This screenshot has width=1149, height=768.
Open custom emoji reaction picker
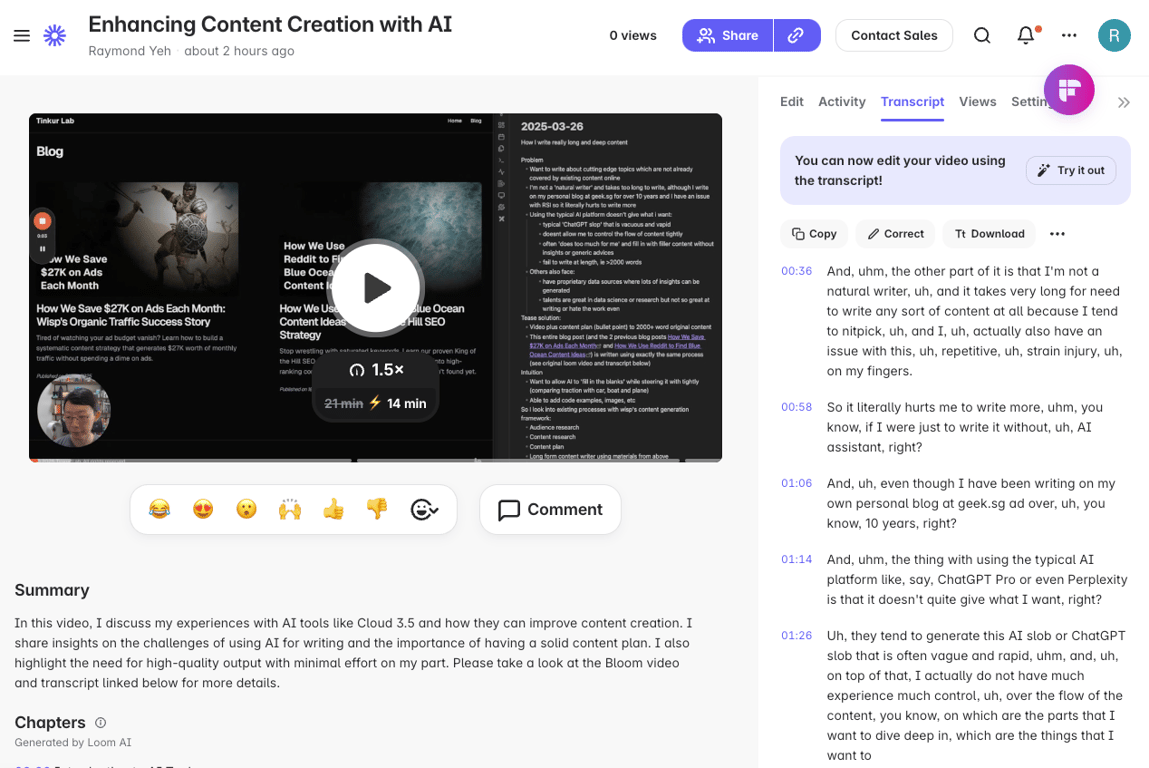[424, 509]
